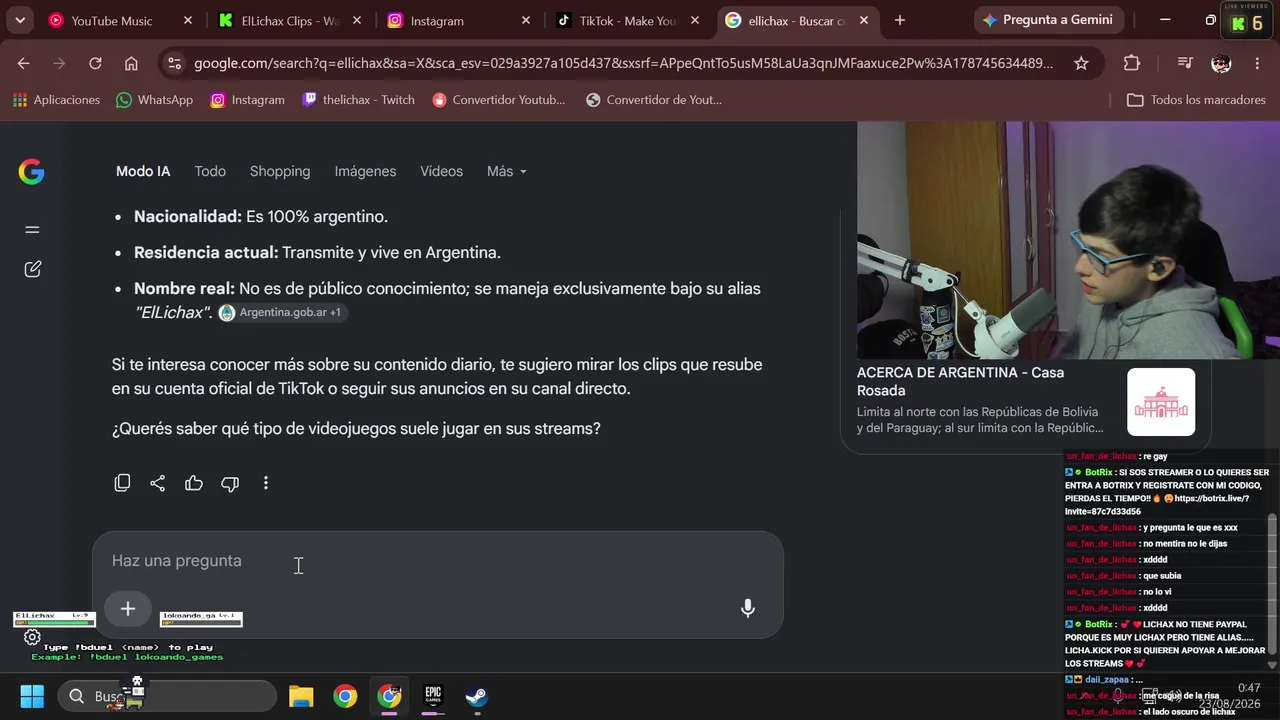1280x720 pixels.
Task: Switch to the TikTok tab
Action: 629,20
